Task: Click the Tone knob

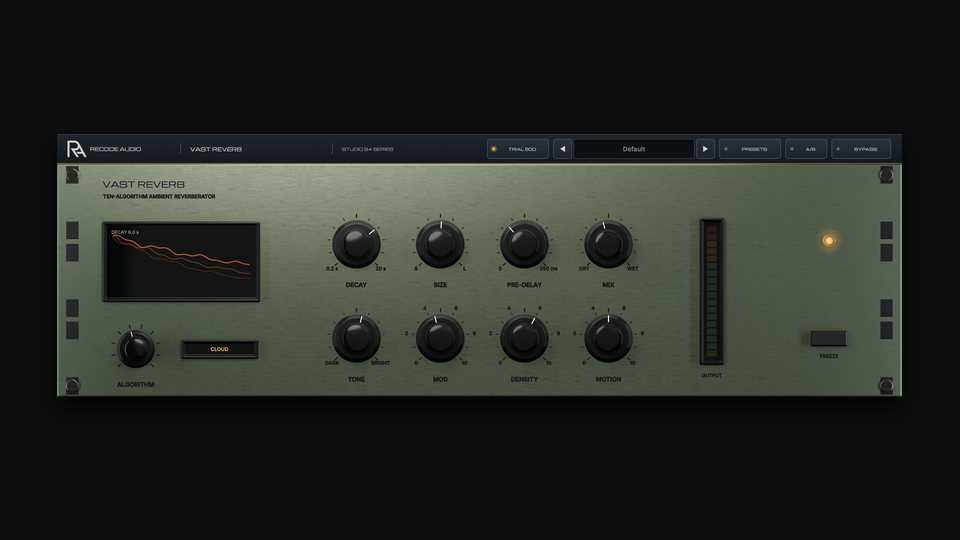Action: [x=356, y=338]
